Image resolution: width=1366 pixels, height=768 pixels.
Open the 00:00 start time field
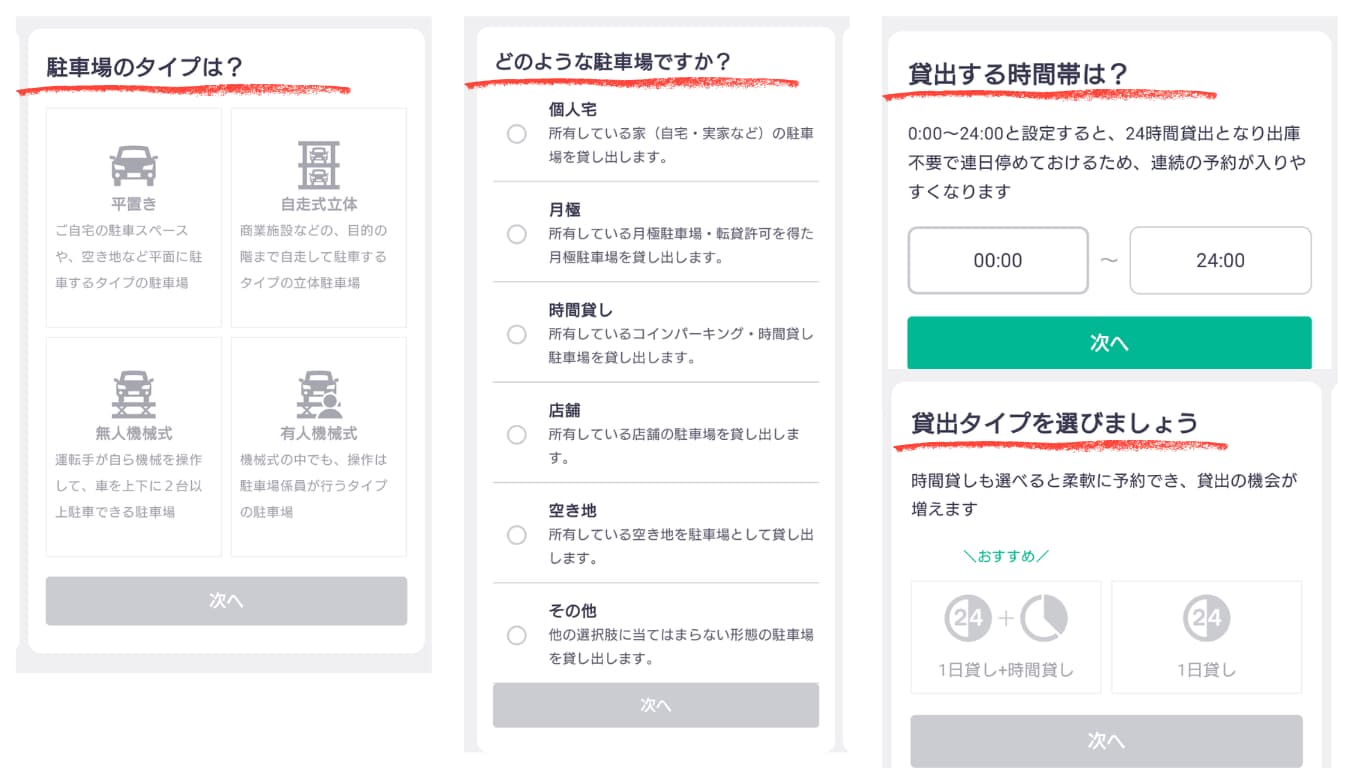click(998, 261)
